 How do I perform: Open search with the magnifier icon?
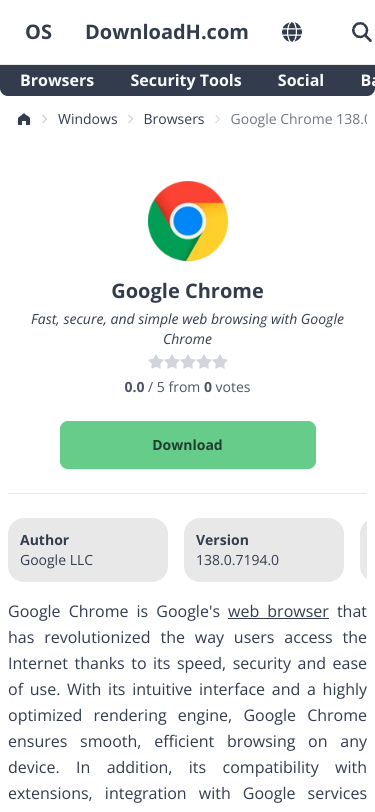point(362,32)
